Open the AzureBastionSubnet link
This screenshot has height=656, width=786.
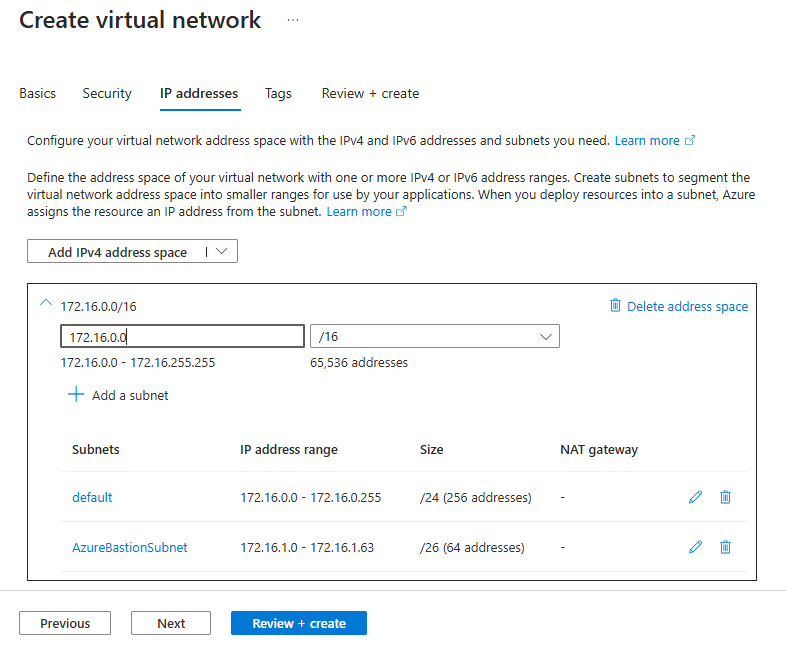(130, 547)
